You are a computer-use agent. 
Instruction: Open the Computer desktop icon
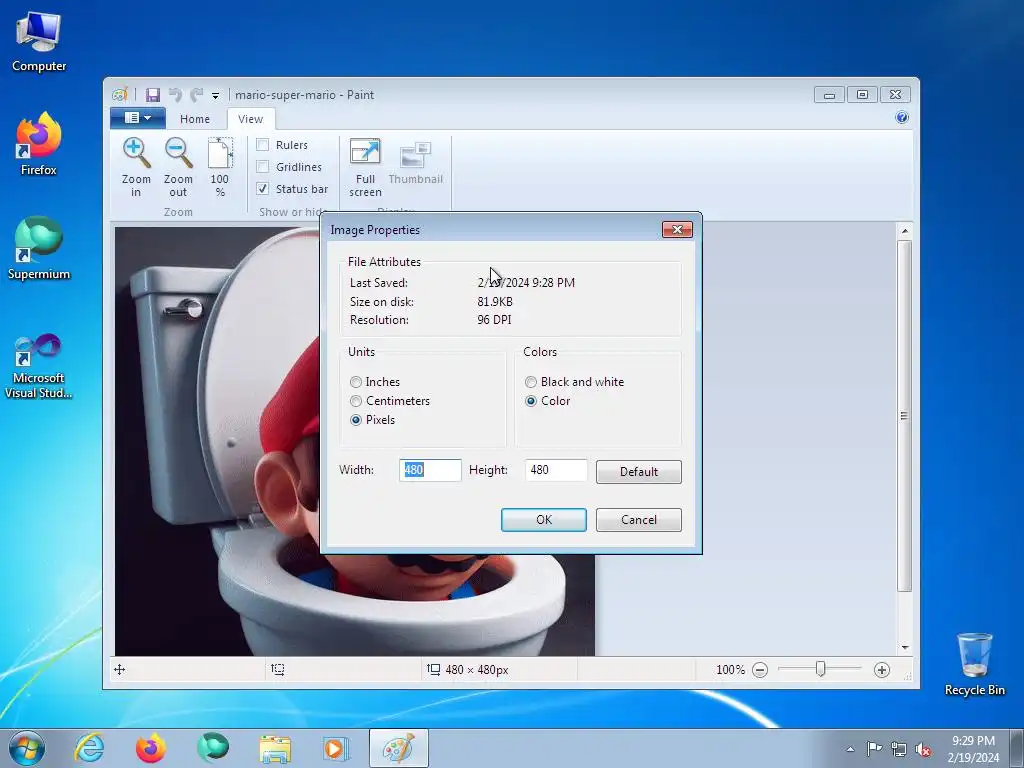[39, 42]
